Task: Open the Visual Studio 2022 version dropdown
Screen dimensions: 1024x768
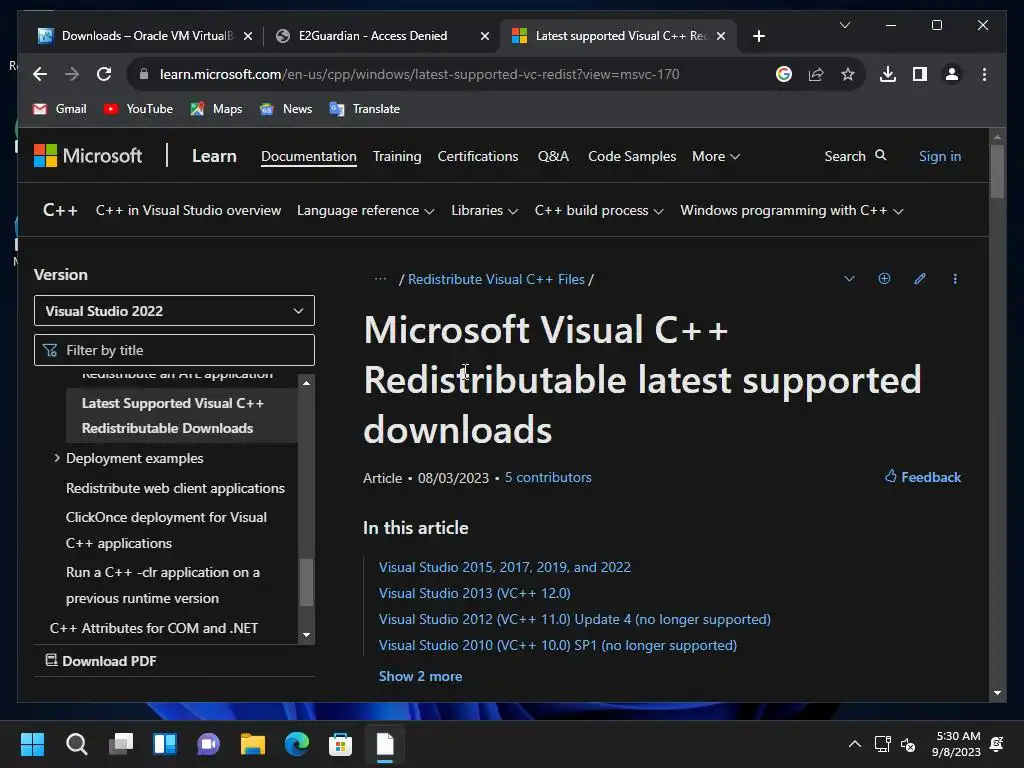Action: pyautogui.click(x=174, y=311)
